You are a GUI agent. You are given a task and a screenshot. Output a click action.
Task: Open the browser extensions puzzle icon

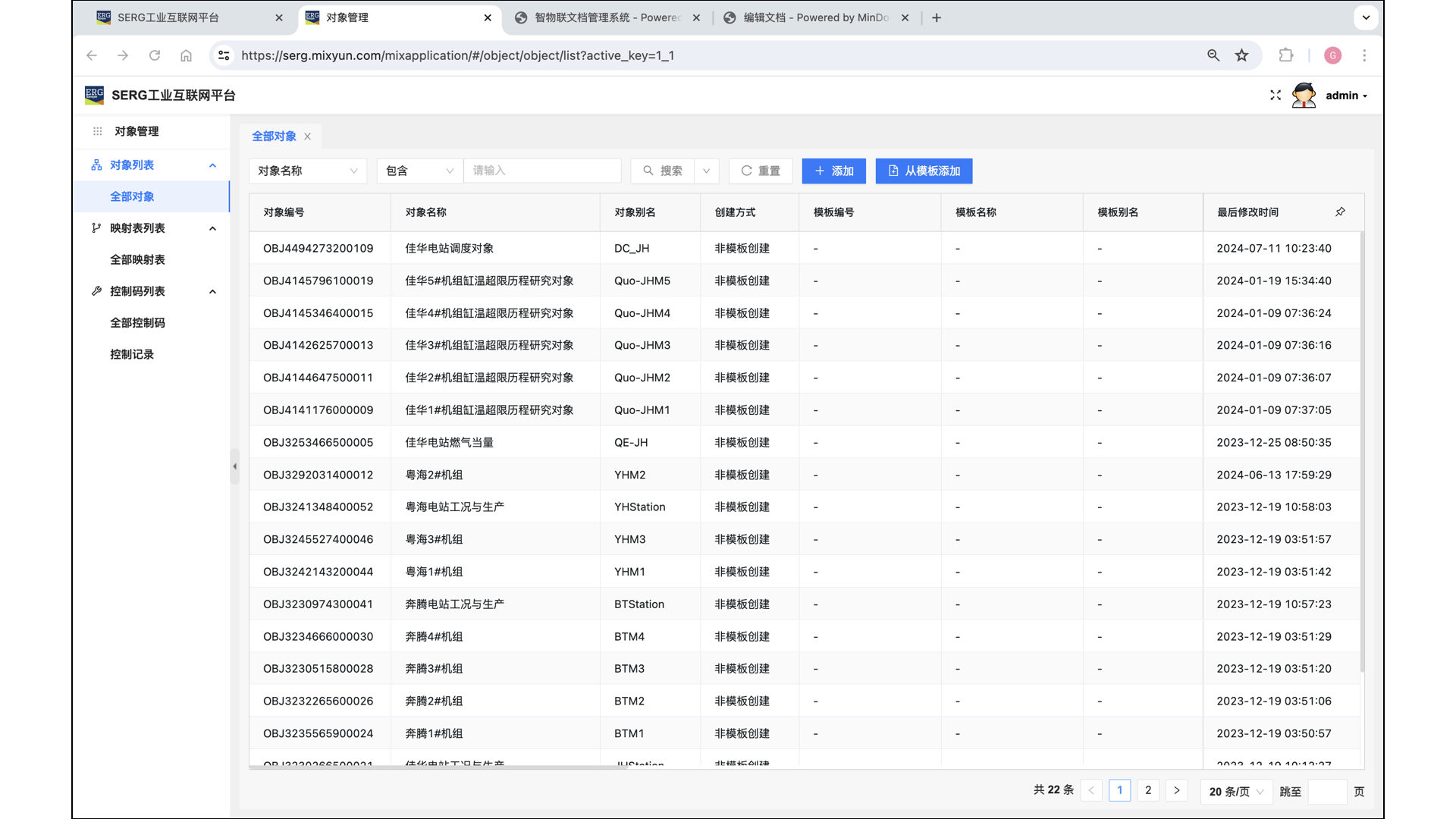point(1286,55)
